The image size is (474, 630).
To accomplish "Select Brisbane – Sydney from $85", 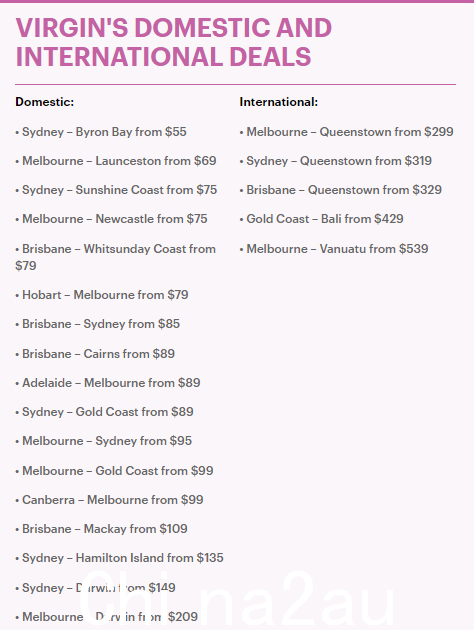I will click(x=98, y=324).
